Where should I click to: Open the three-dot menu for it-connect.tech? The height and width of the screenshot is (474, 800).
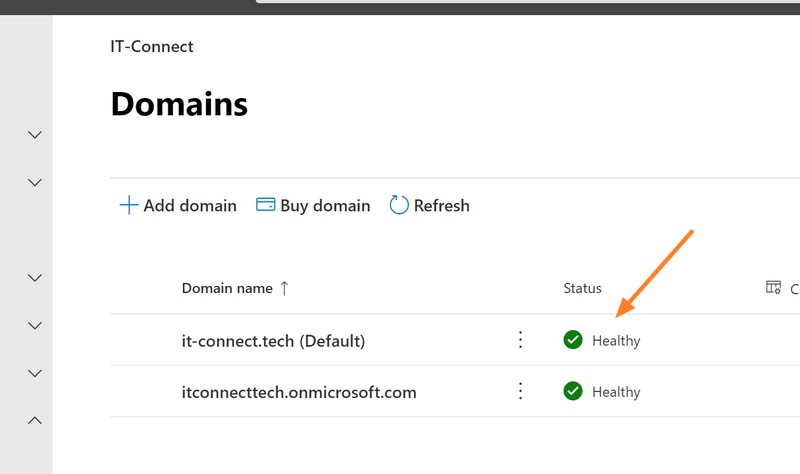520,340
